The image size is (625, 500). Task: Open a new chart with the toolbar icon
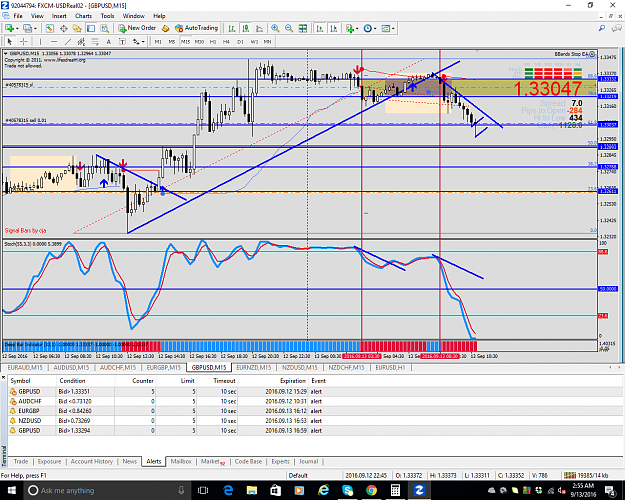pos(9,28)
